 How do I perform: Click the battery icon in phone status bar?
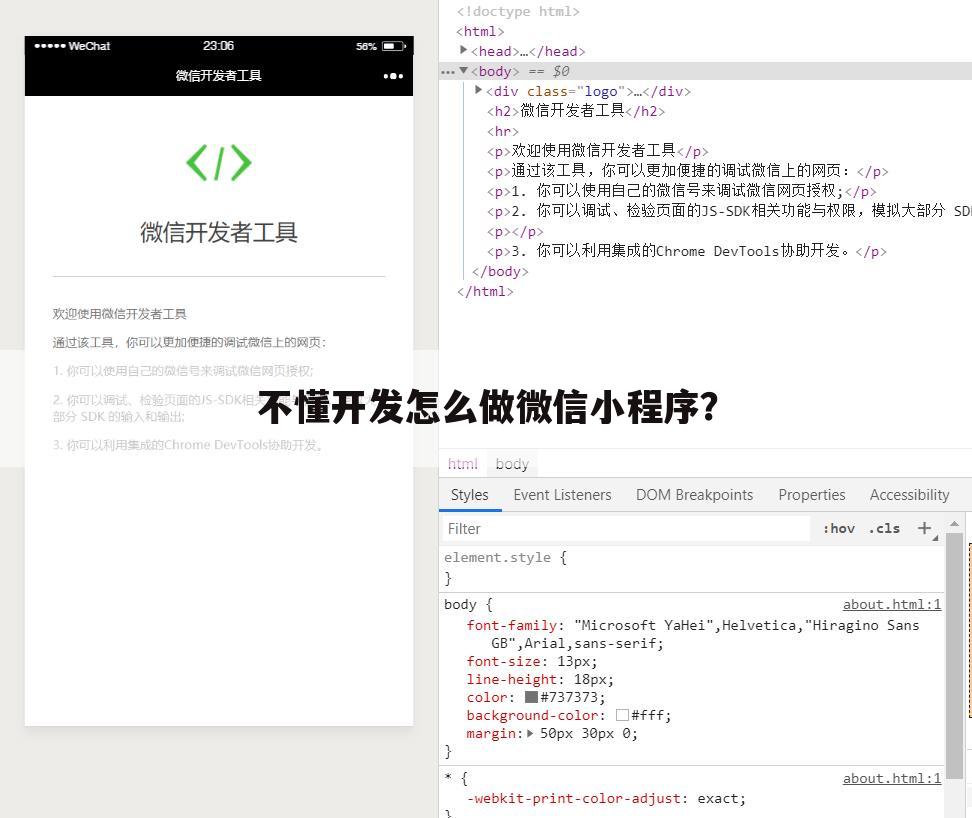[x=394, y=46]
